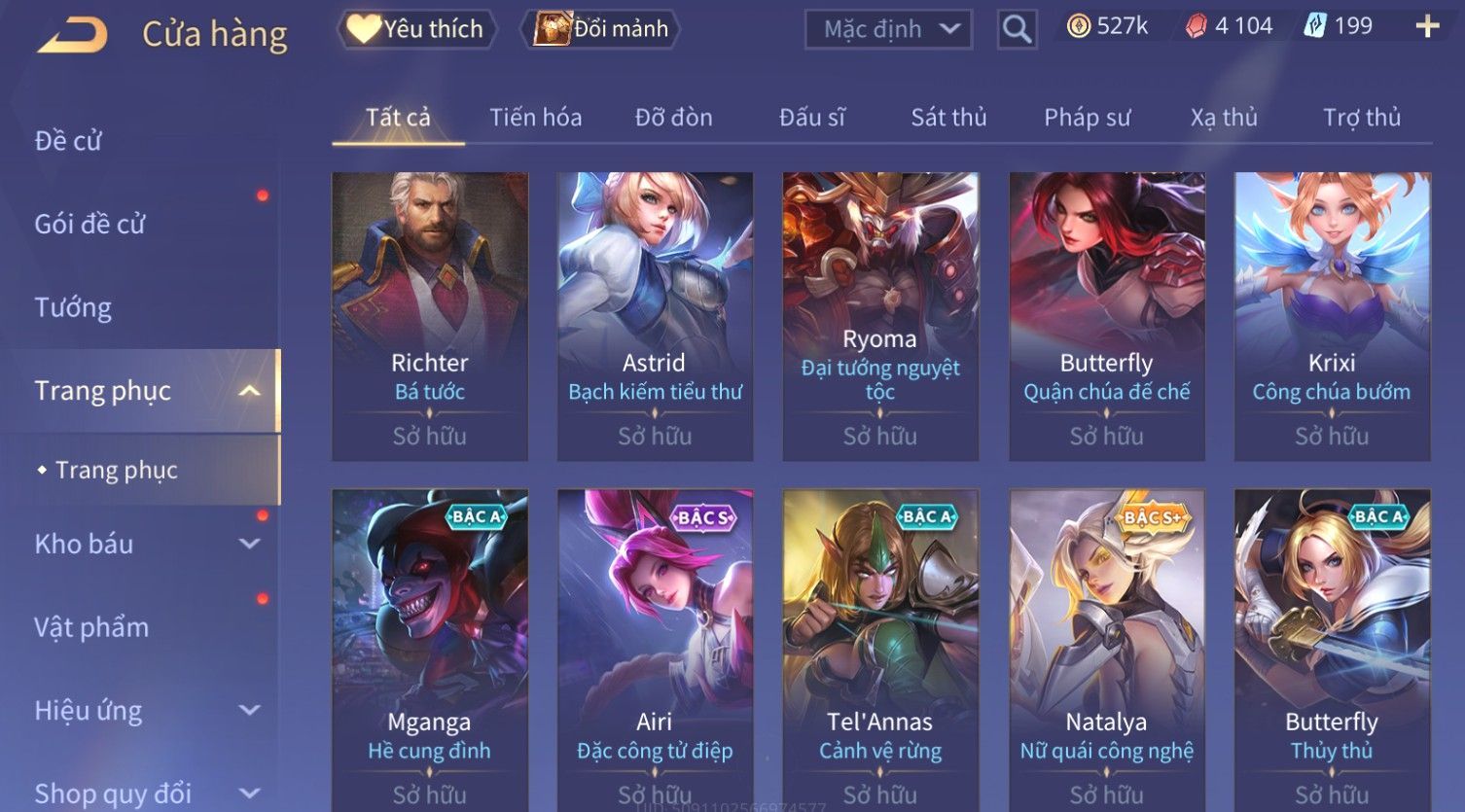
Task: Tap the golden back arrow icon
Action: pos(72,35)
